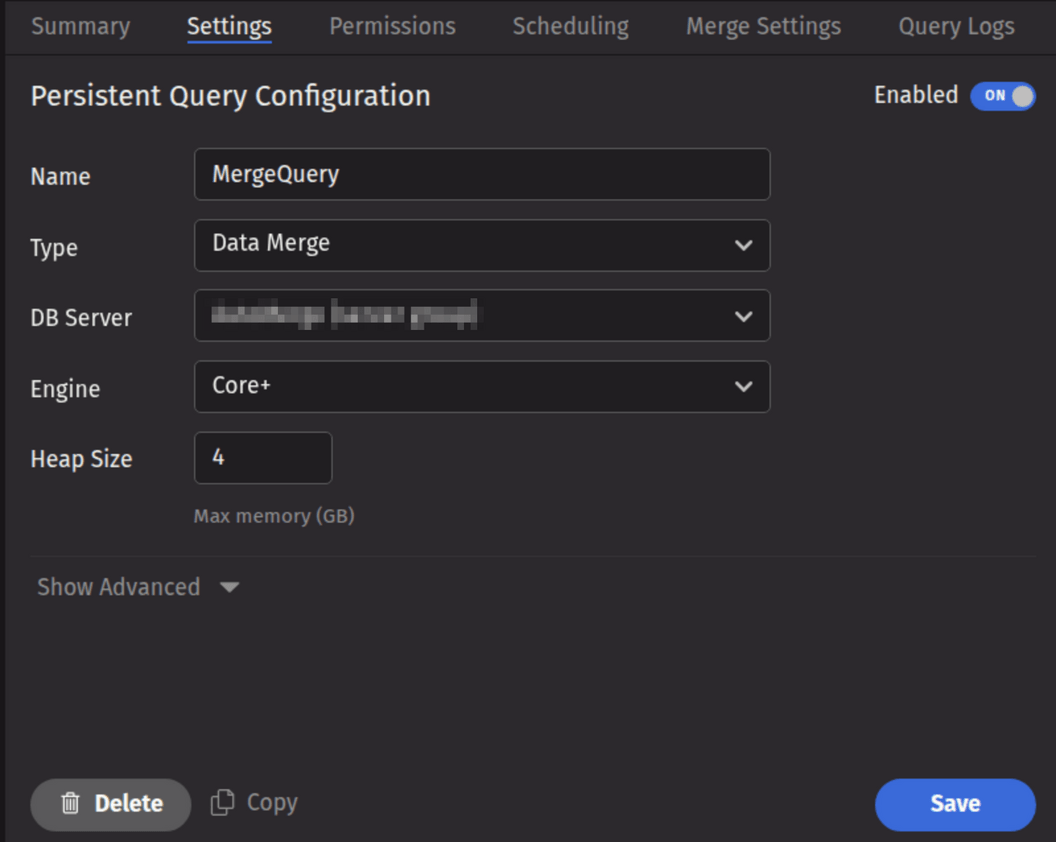Click the Name field containing MergeQuery
This screenshot has height=842, width=1056.
pos(481,175)
